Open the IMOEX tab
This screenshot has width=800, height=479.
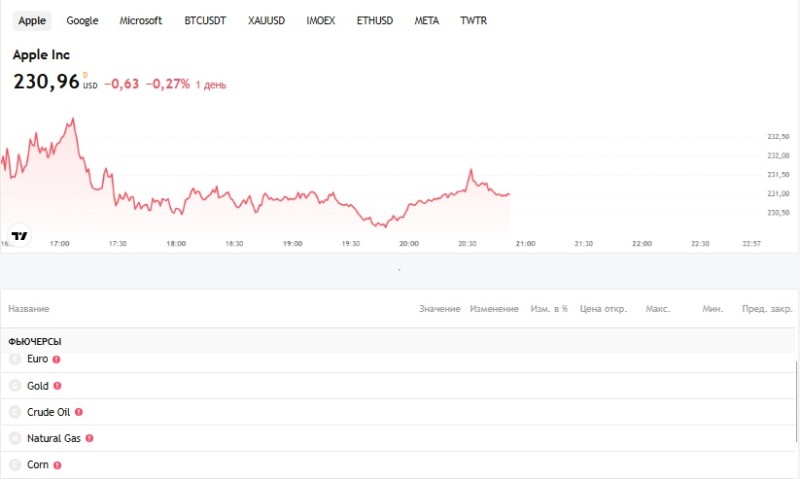[320, 21]
